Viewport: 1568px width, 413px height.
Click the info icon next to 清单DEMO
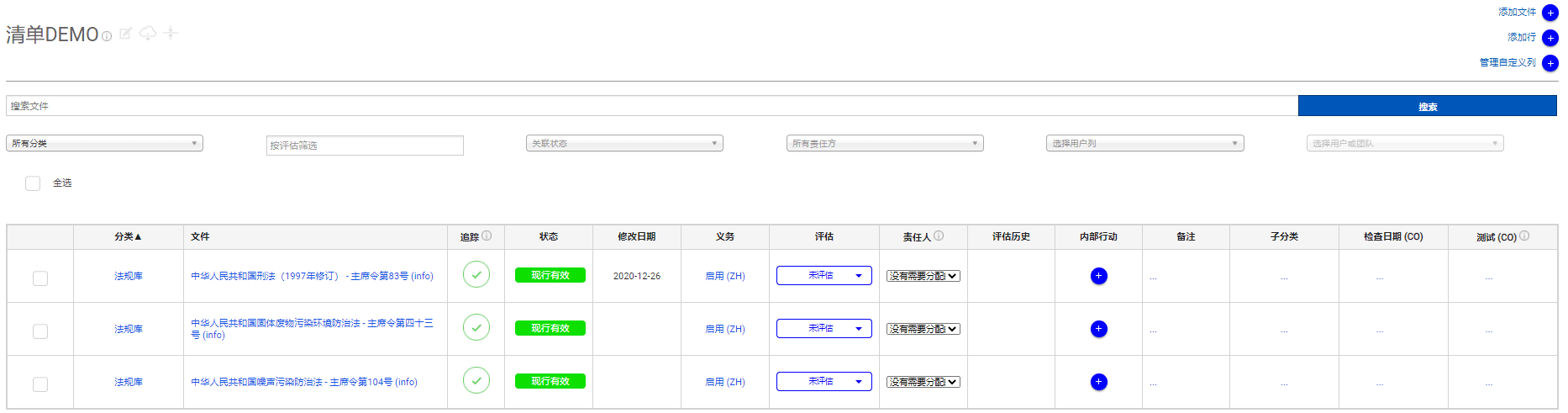pos(107,36)
